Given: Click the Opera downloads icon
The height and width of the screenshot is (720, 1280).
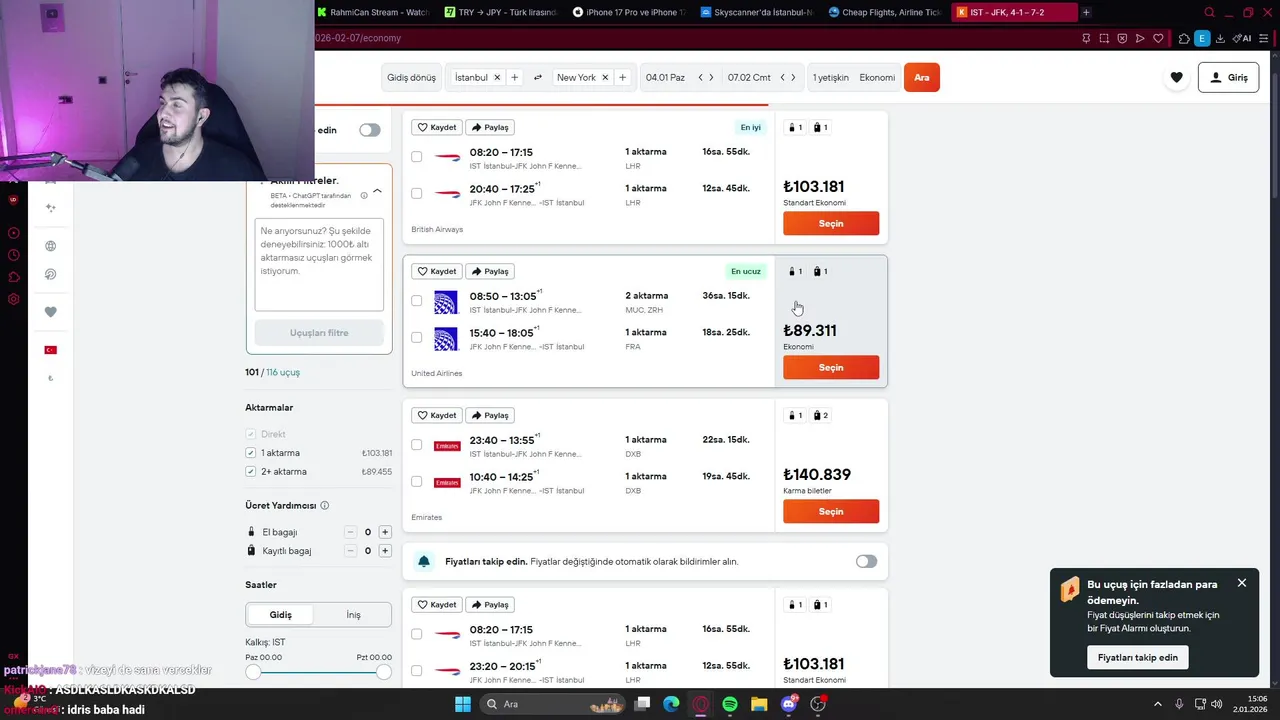Looking at the screenshot, I should coord(1221,38).
